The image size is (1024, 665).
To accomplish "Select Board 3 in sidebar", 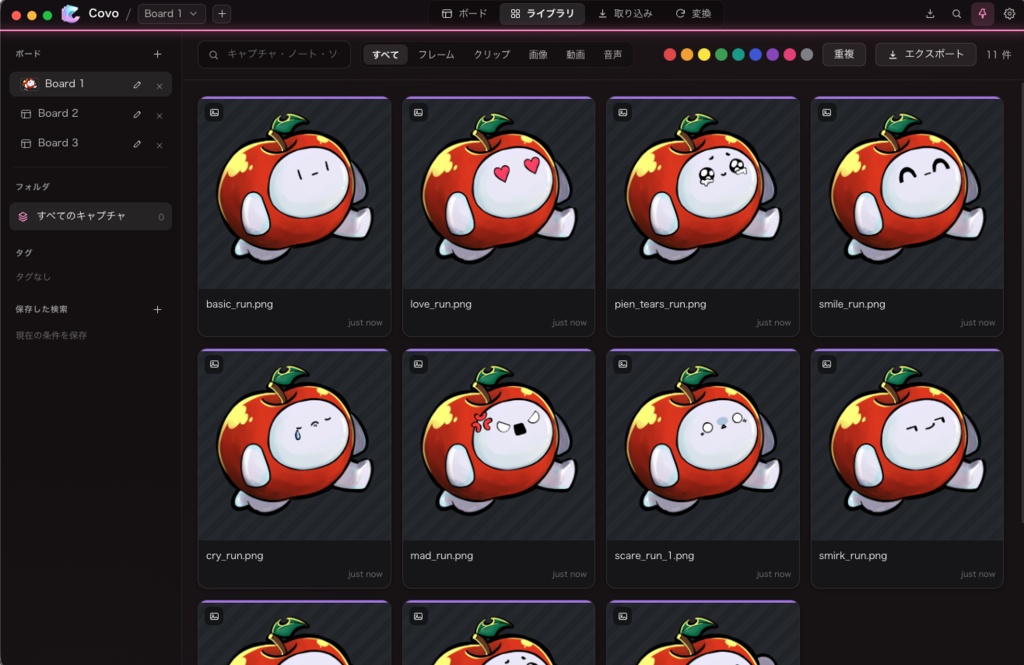I will tap(90, 143).
